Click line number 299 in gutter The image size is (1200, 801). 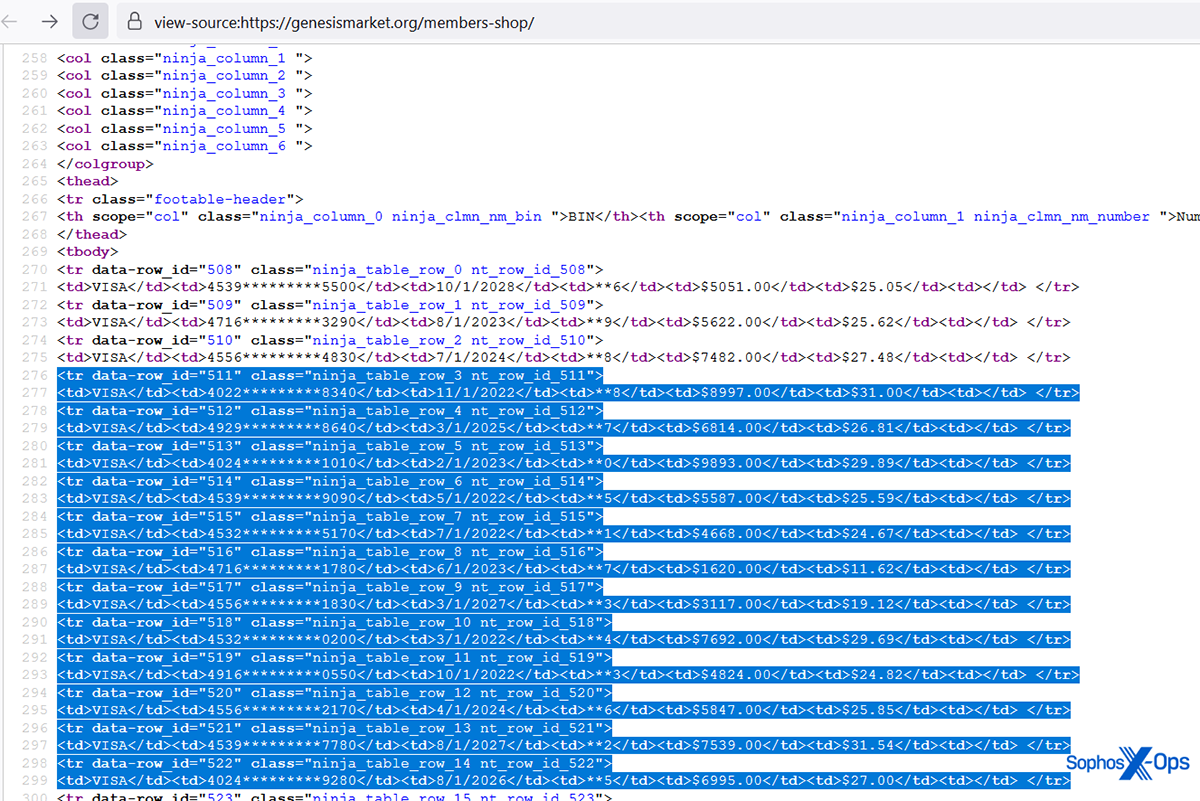click(34, 780)
